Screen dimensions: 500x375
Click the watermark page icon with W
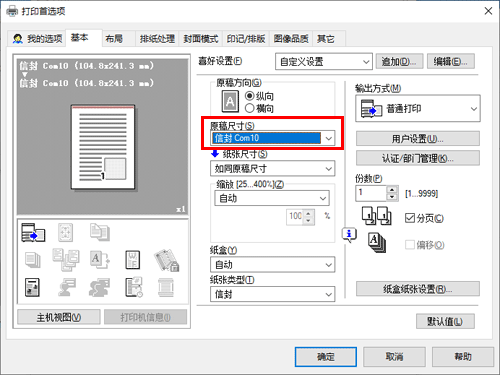click(133, 260)
